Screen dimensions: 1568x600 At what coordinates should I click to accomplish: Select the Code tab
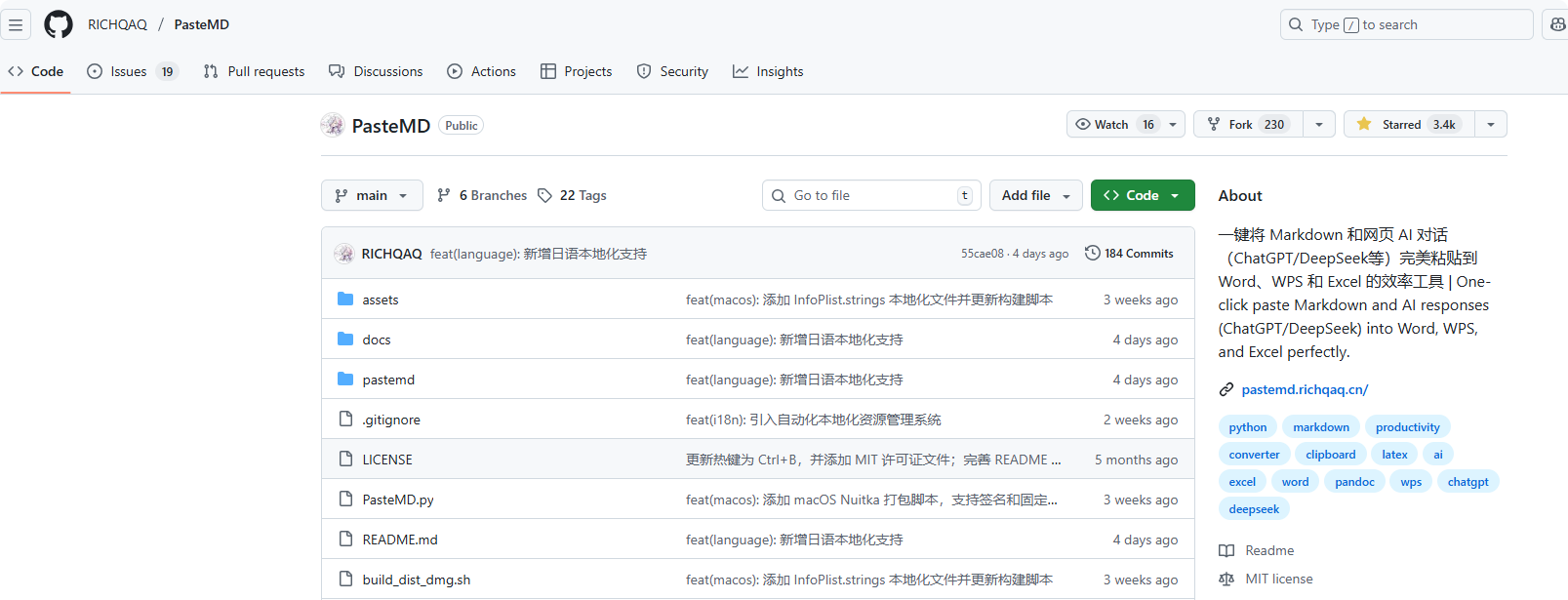36,71
